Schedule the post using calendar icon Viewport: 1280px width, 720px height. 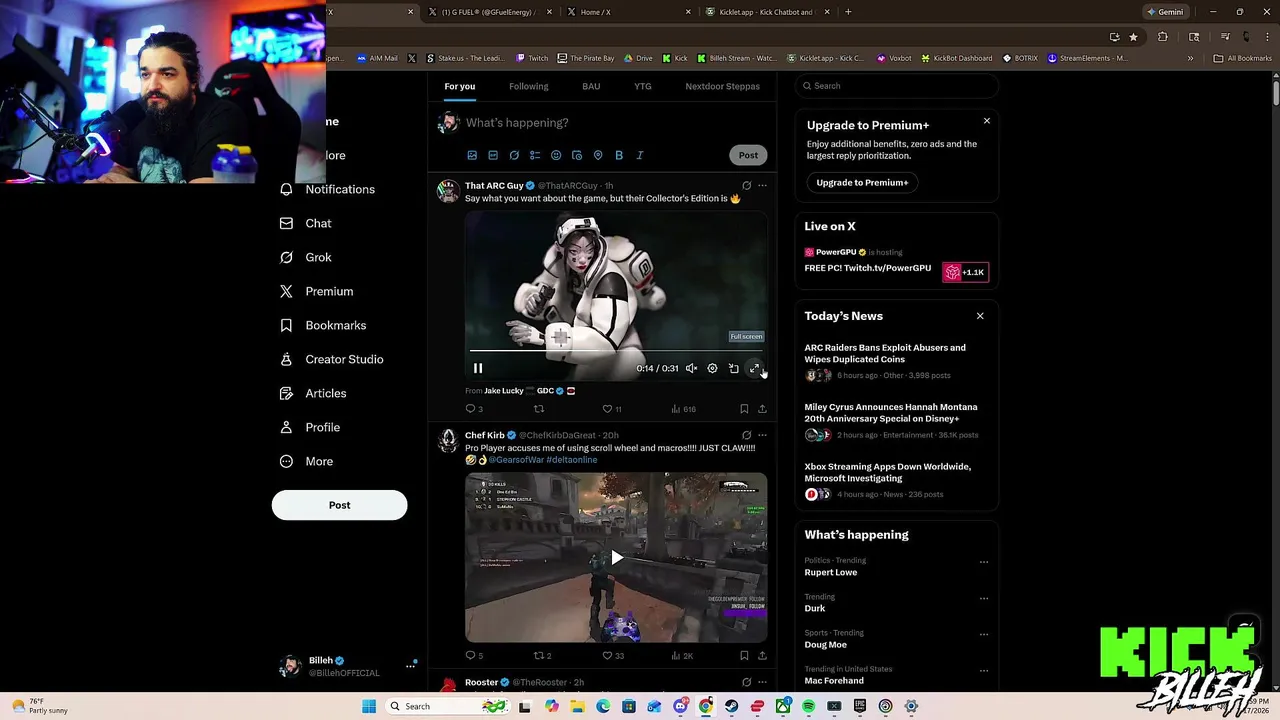tap(577, 155)
